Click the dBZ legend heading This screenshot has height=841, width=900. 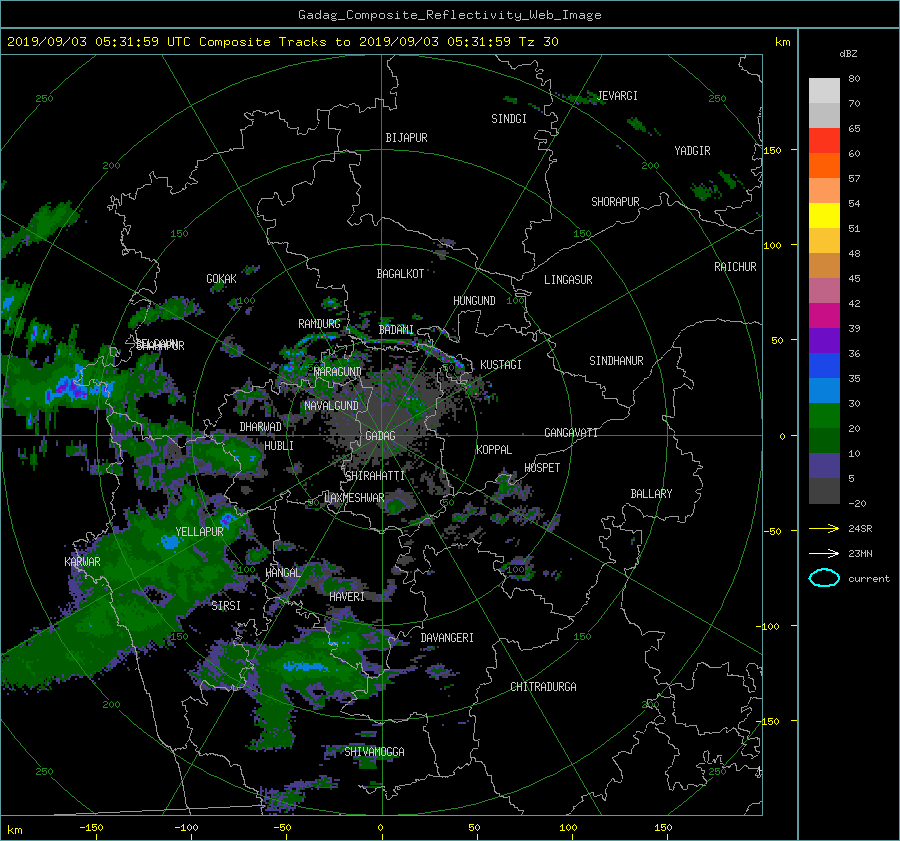[x=848, y=54]
